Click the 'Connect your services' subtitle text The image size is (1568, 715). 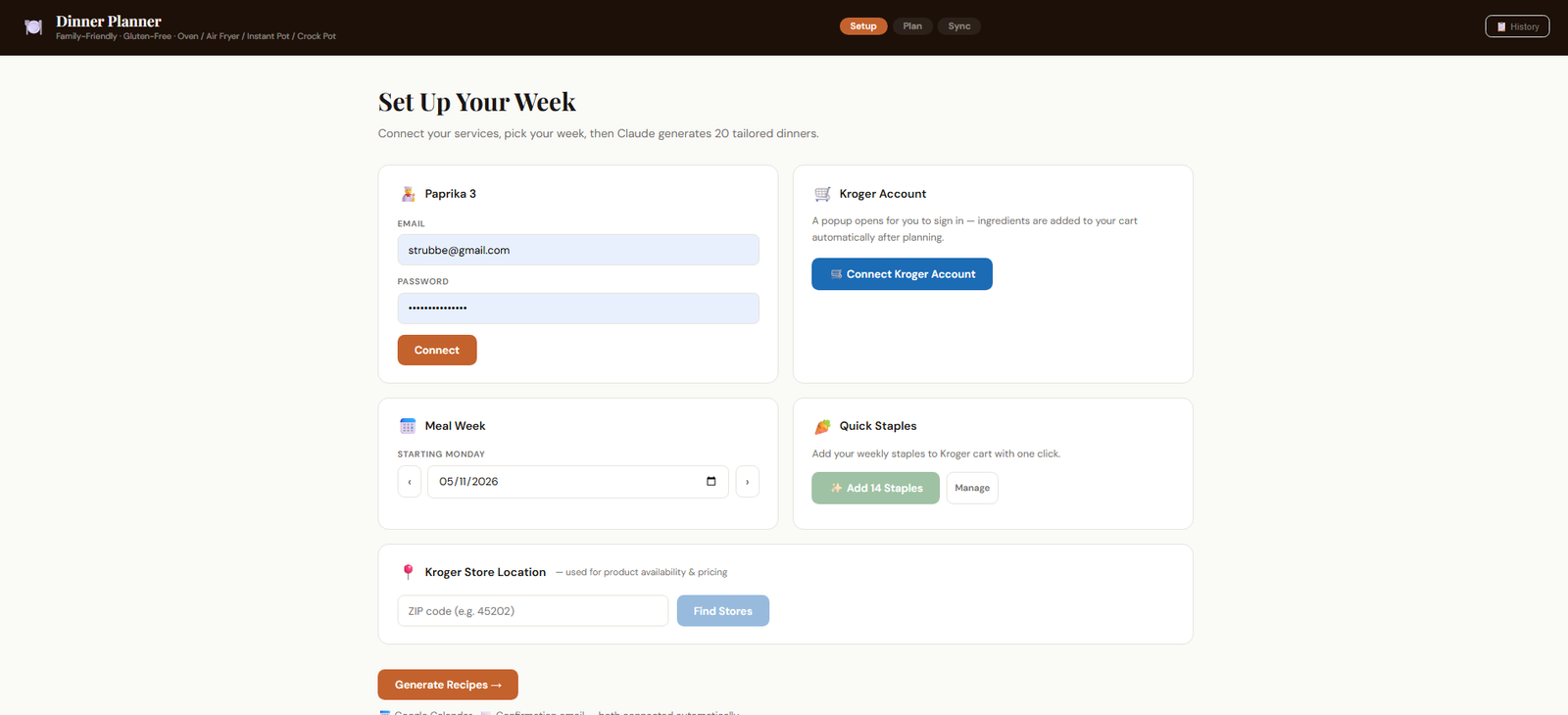click(x=599, y=133)
